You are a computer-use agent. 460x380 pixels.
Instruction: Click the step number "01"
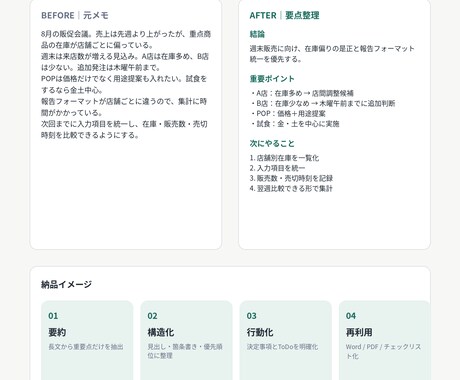point(53,316)
